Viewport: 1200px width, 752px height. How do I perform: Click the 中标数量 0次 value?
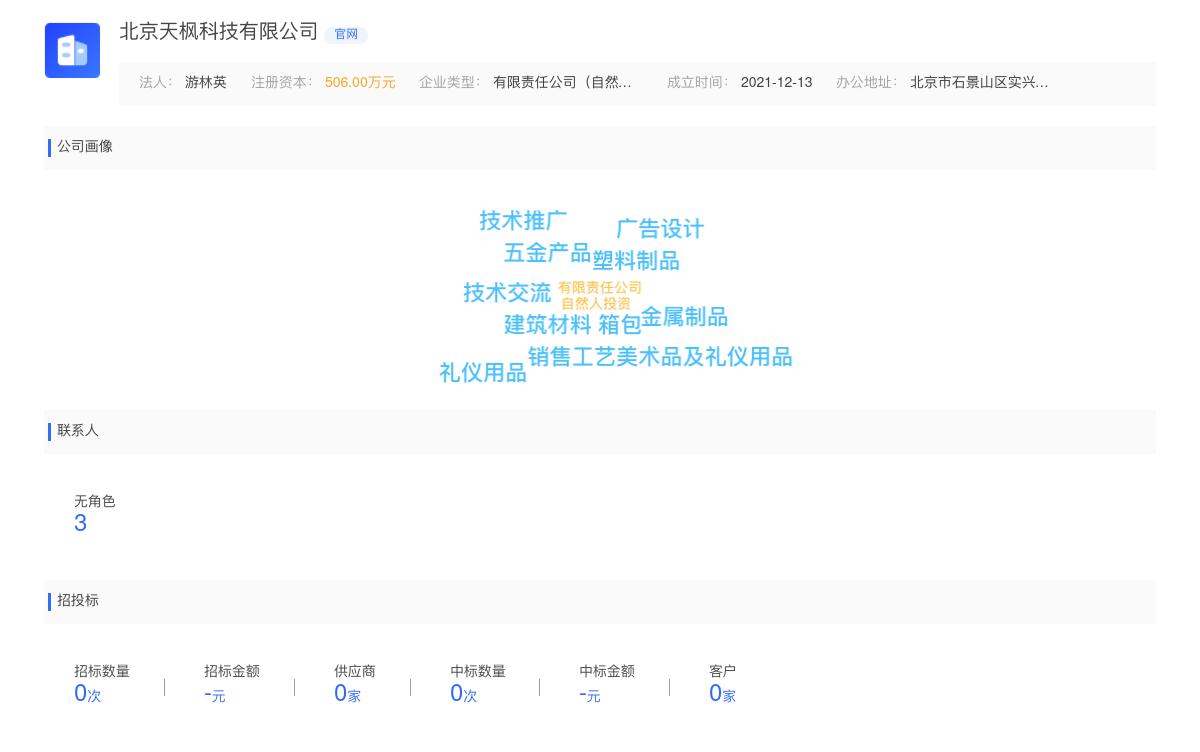tap(464, 694)
